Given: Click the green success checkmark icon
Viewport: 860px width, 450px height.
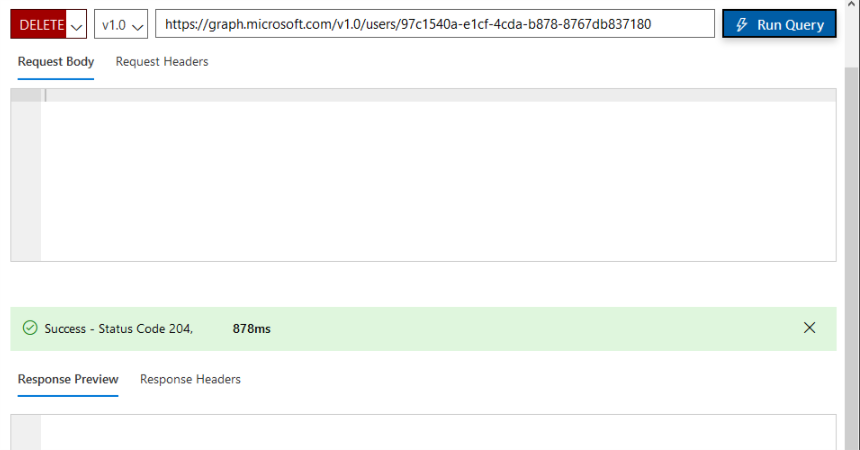Looking at the screenshot, I should [30, 328].
